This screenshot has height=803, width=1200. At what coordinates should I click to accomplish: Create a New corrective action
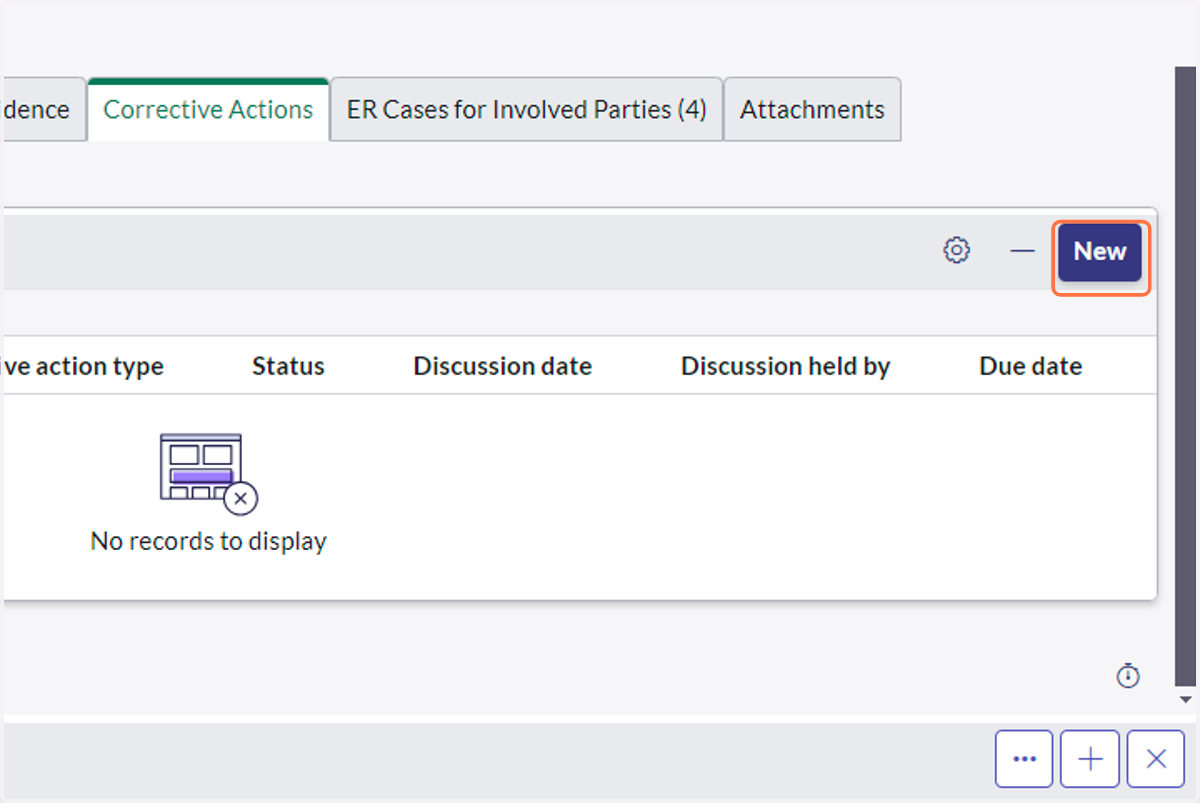coord(1100,252)
